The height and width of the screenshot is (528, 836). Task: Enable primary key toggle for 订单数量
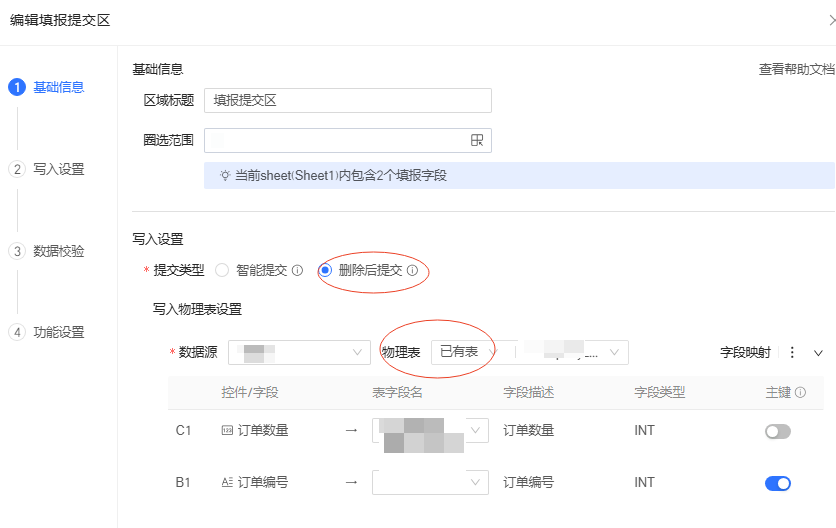tap(777, 431)
